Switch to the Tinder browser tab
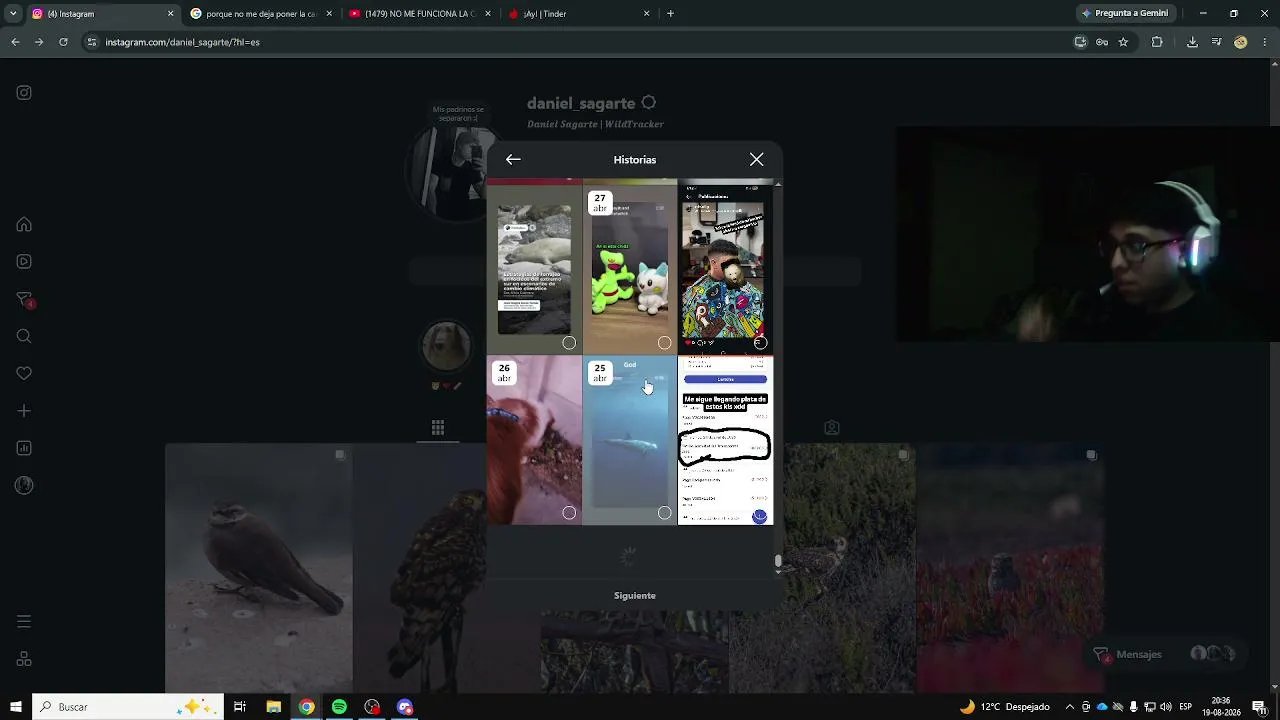The height and width of the screenshot is (720, 1280). click(578, 14)
